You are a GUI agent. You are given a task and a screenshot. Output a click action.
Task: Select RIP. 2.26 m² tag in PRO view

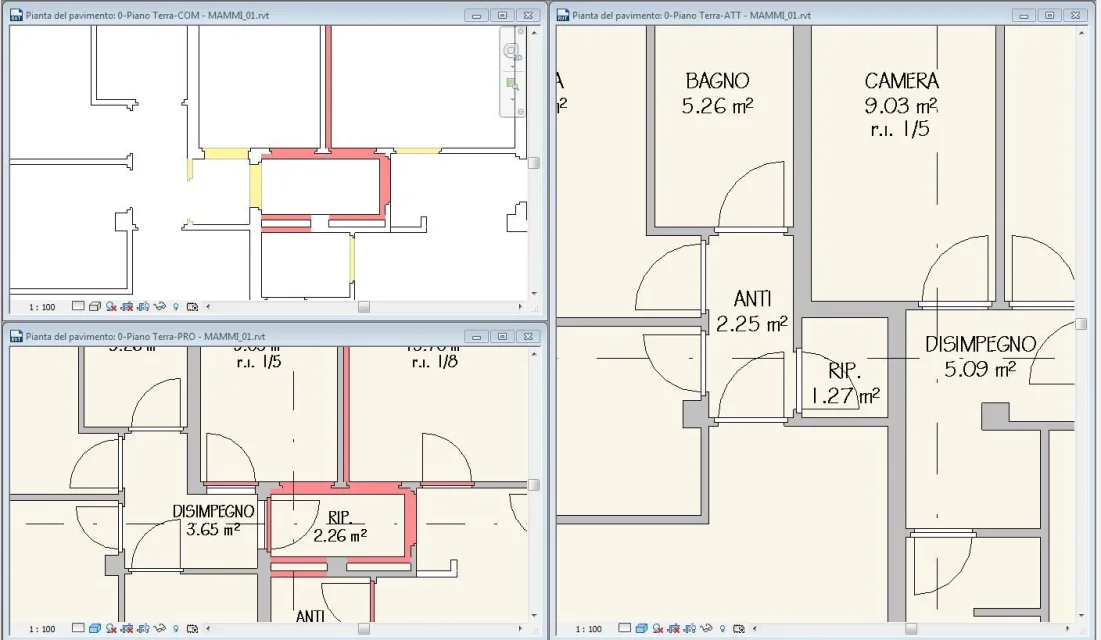pos(340,527)
